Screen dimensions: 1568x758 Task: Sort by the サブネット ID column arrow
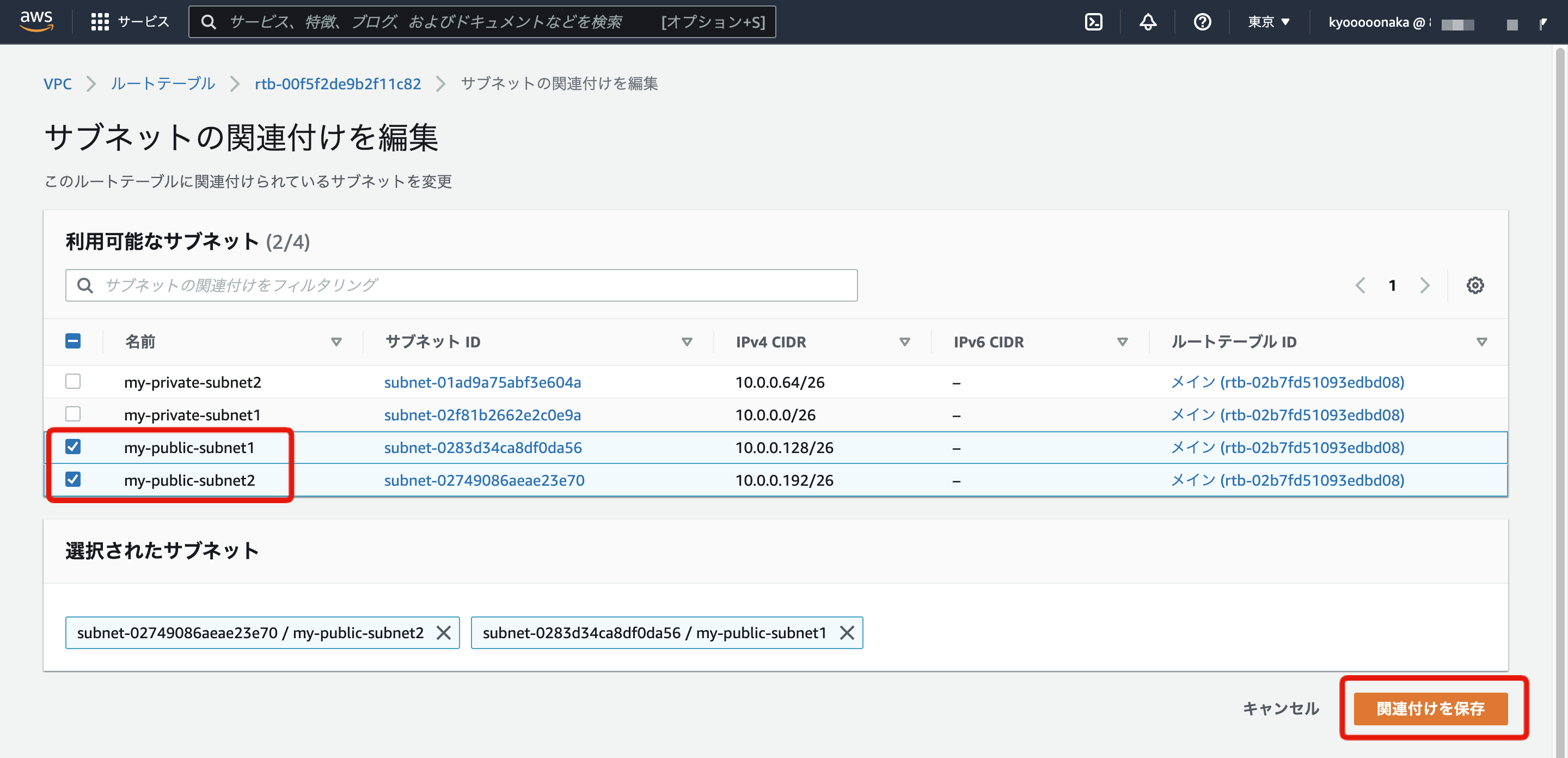click(687, 342)
